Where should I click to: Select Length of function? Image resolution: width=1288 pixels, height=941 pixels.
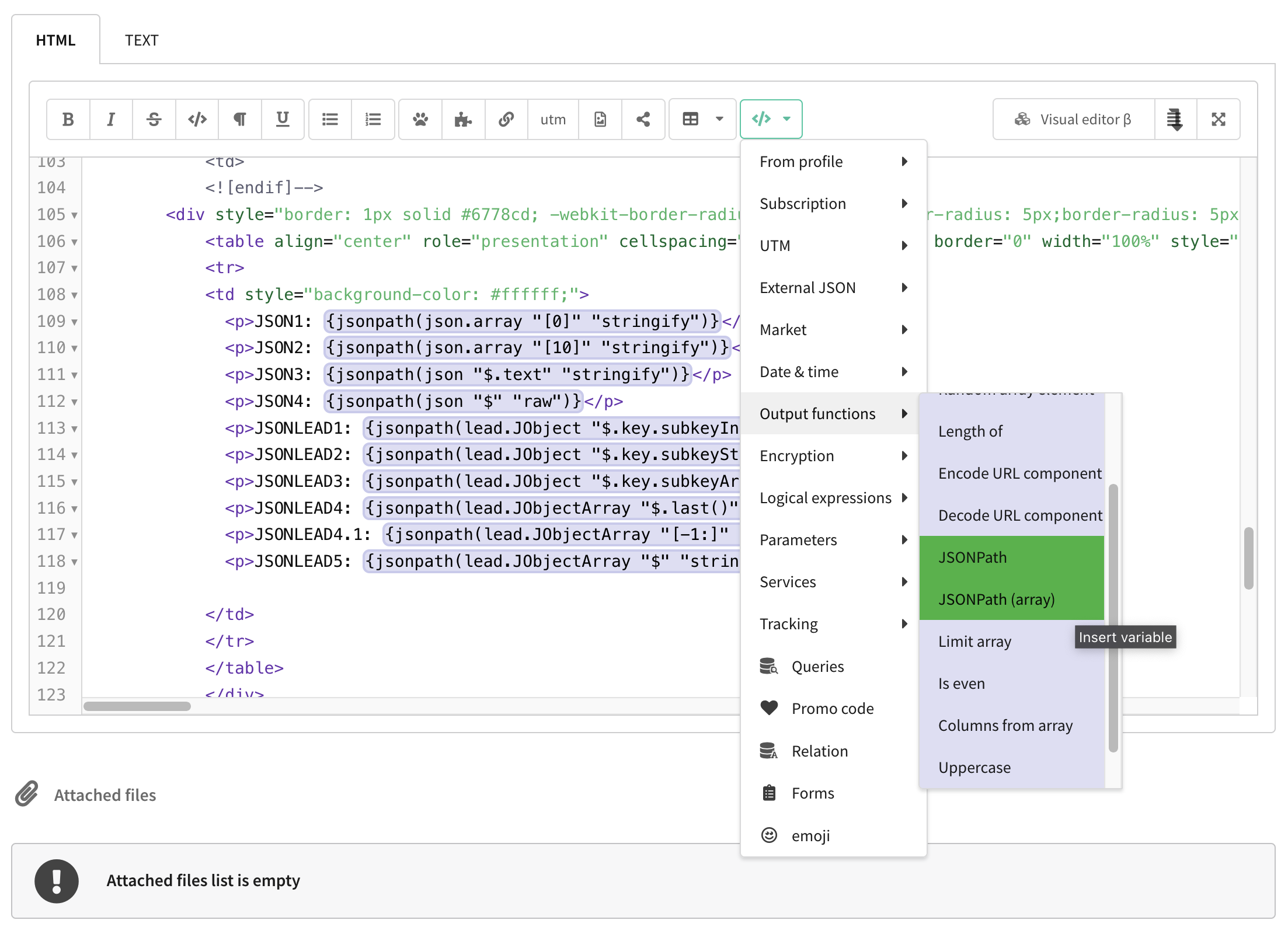click(x=1012, y=431)
